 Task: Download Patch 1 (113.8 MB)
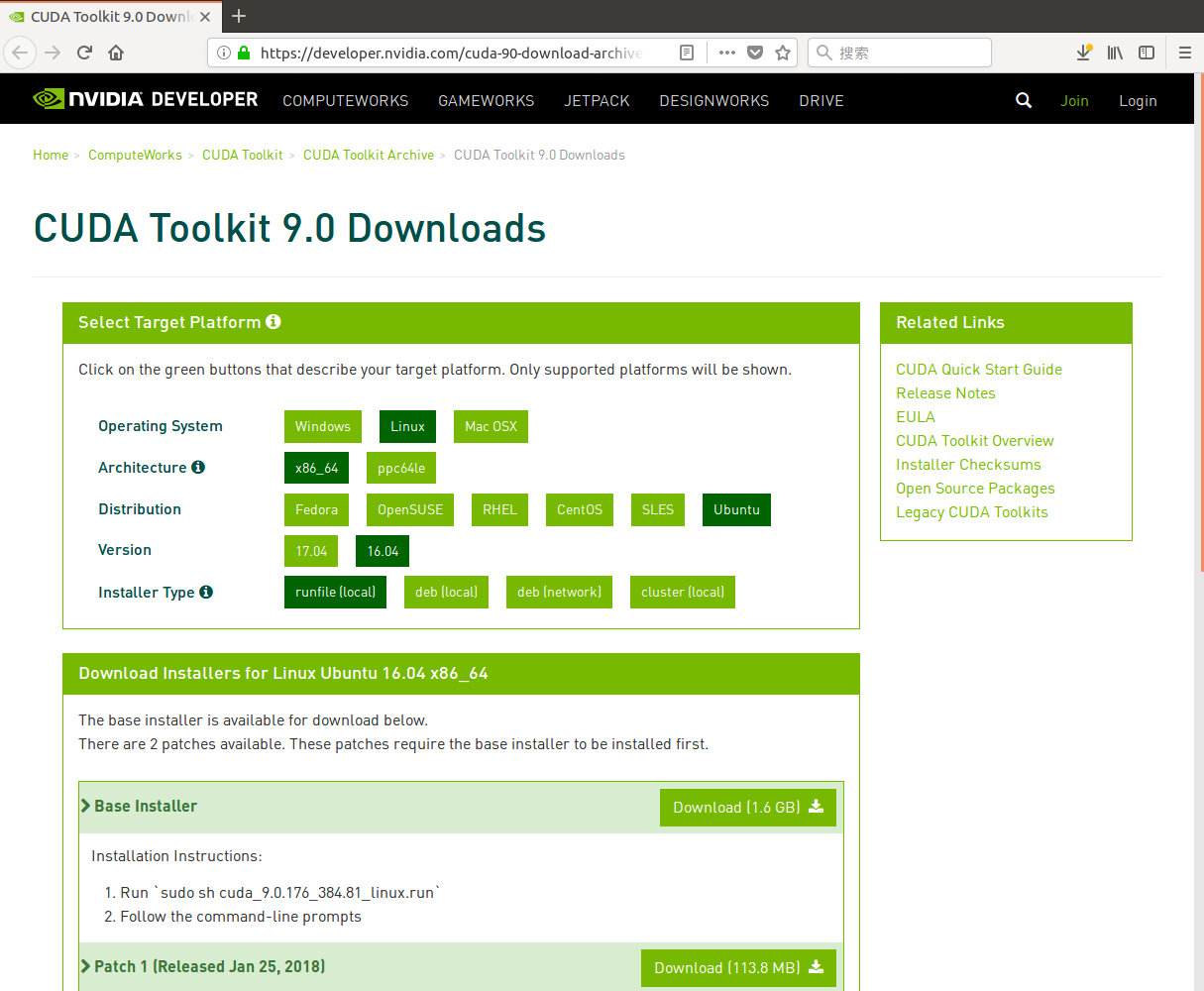click(738, 967)
